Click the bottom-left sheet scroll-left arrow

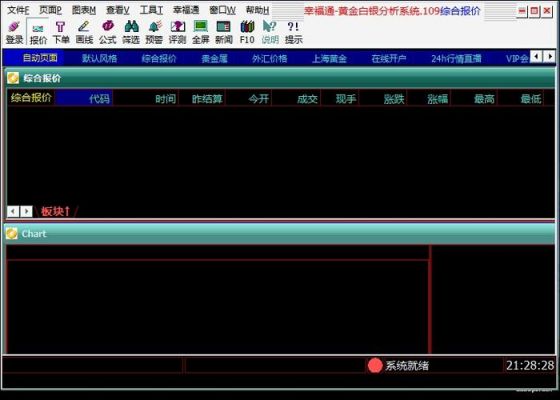tap(13, 211)
